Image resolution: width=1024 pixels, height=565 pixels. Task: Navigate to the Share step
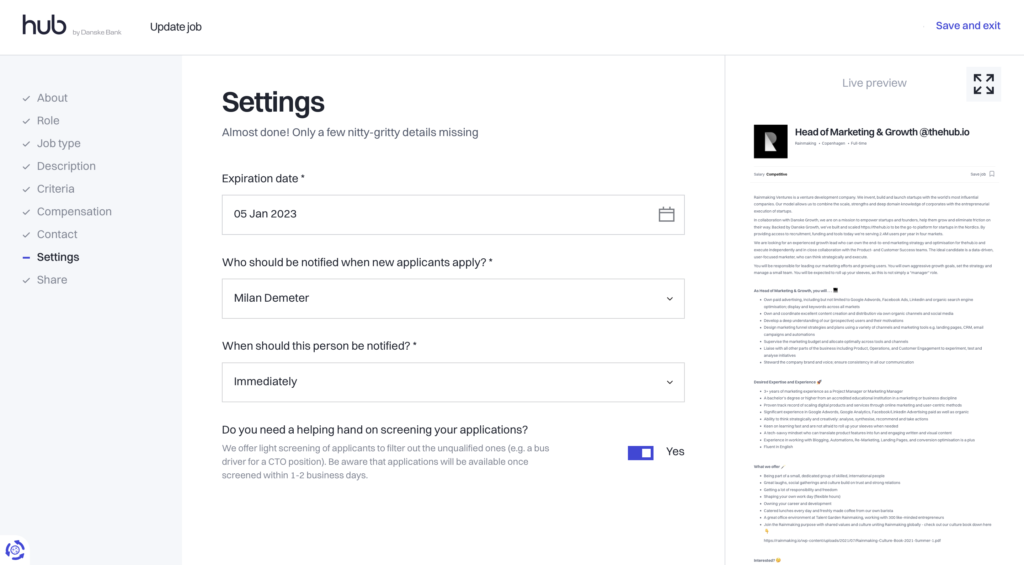click(x=52, y=280)
